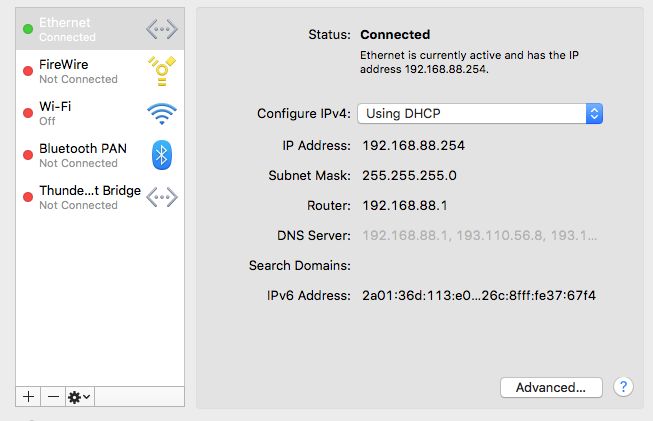The height and width of the screenshot is (421, 653).
Task: Click the green Ethernet status dot
Action: (28, 29)
